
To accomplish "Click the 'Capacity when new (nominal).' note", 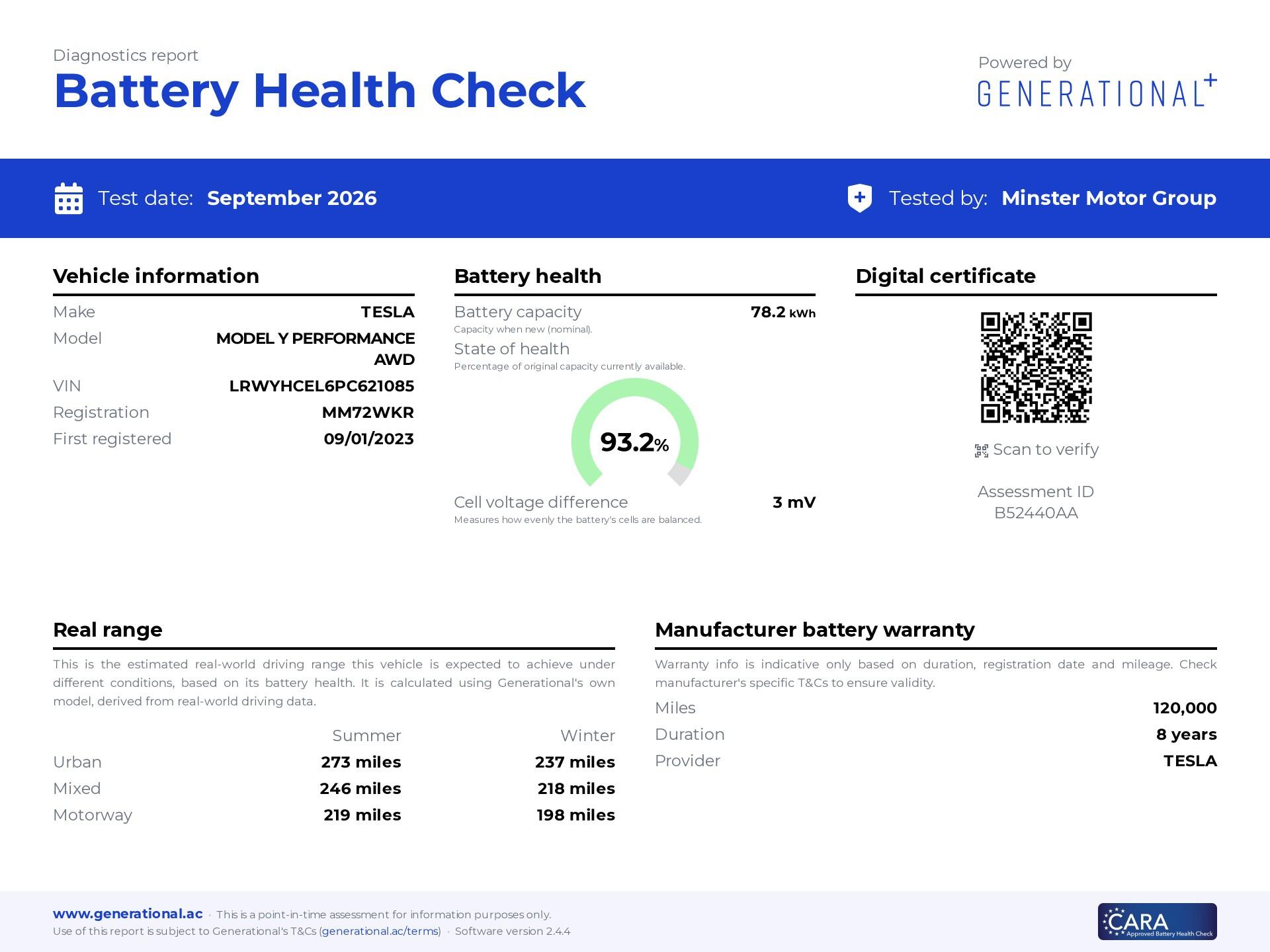I will click(523, 329).
